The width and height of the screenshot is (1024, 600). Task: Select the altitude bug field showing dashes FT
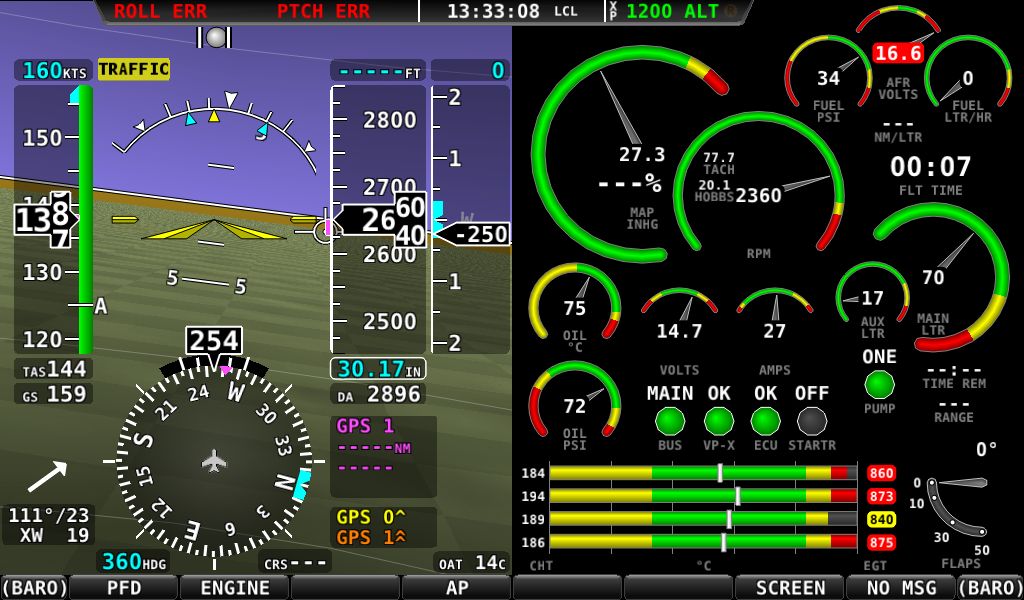point(377,71)
